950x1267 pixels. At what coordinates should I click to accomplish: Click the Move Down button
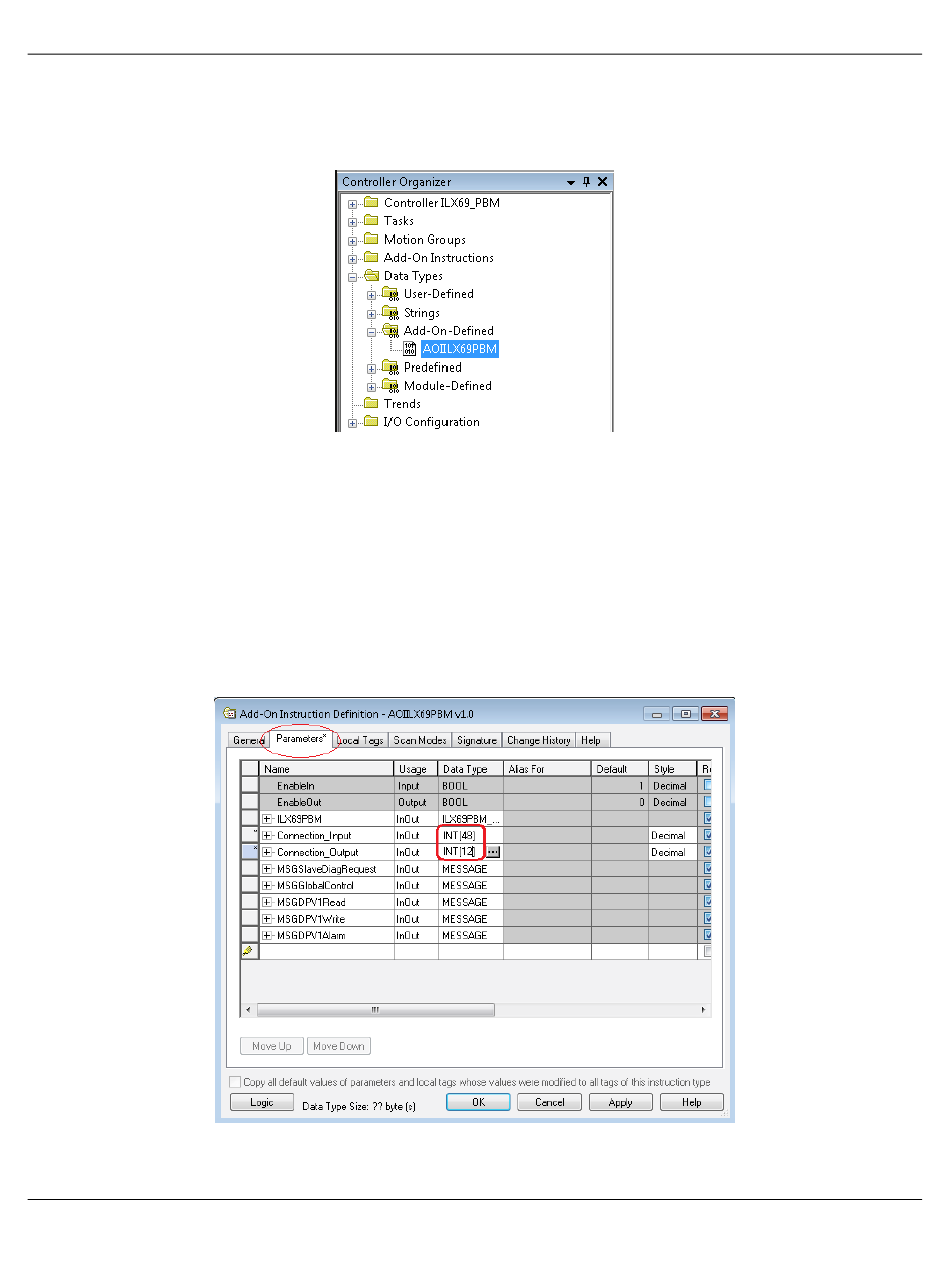pyautogui.click(x=339, y=1046)
